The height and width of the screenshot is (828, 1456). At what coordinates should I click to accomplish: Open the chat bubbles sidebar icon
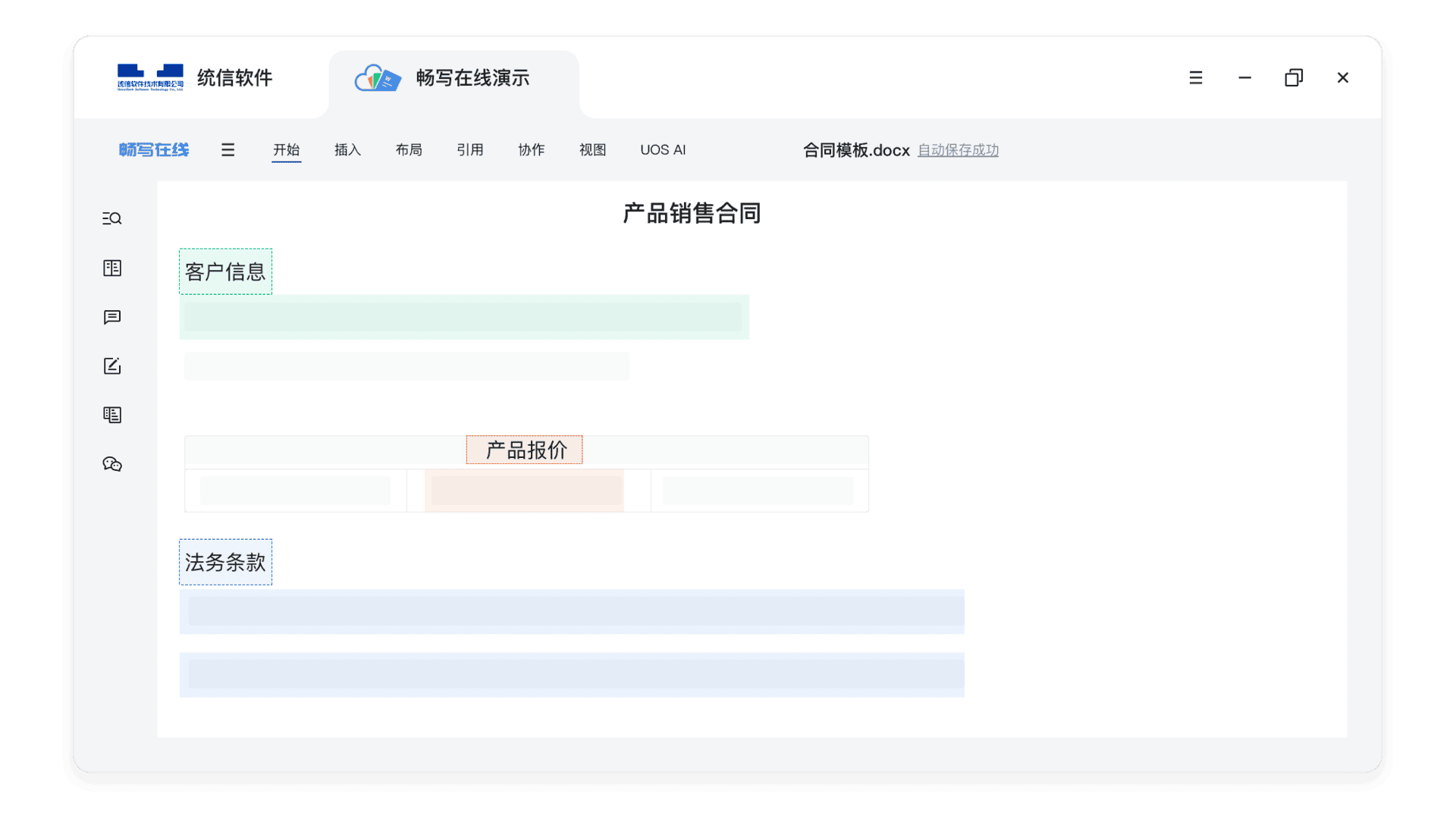[112, 464]
